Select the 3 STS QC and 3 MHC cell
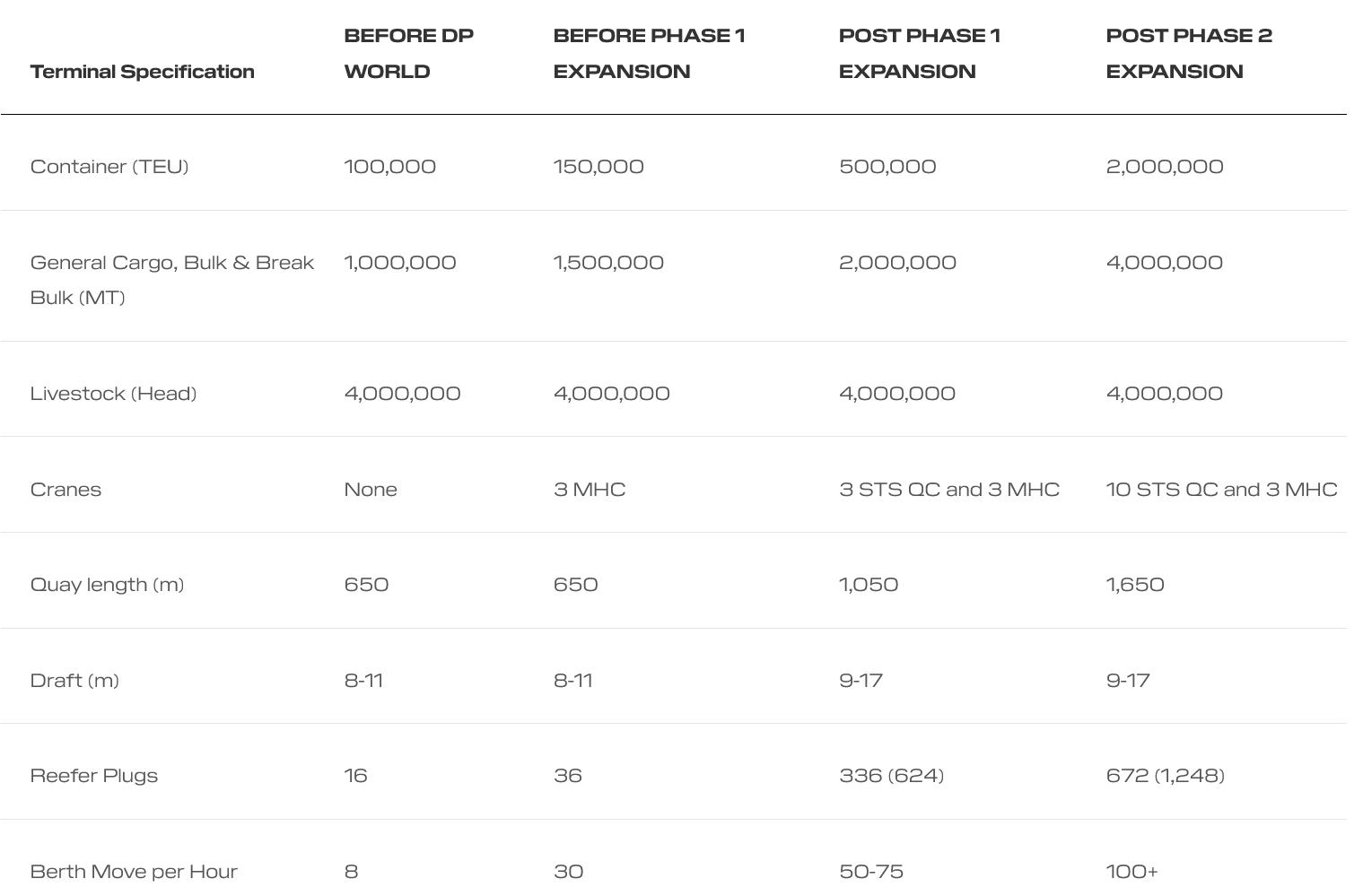This screenshot has height=896, width=1363. point(948,490)
